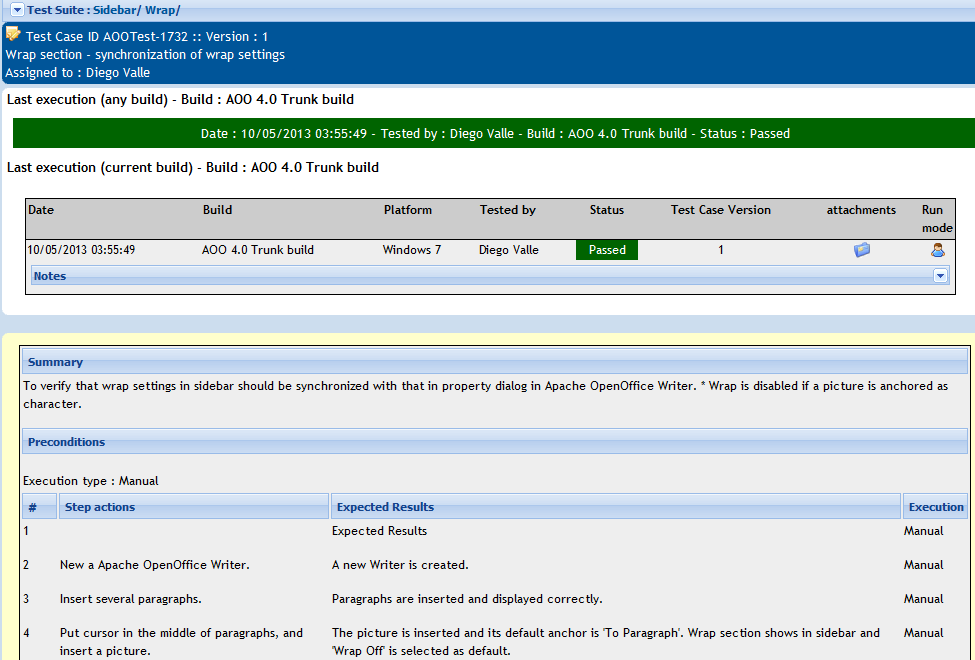The height and width of the screenshot is (660, 975).
Task: Click Execution type : Manual text
Action: [91, 481]
